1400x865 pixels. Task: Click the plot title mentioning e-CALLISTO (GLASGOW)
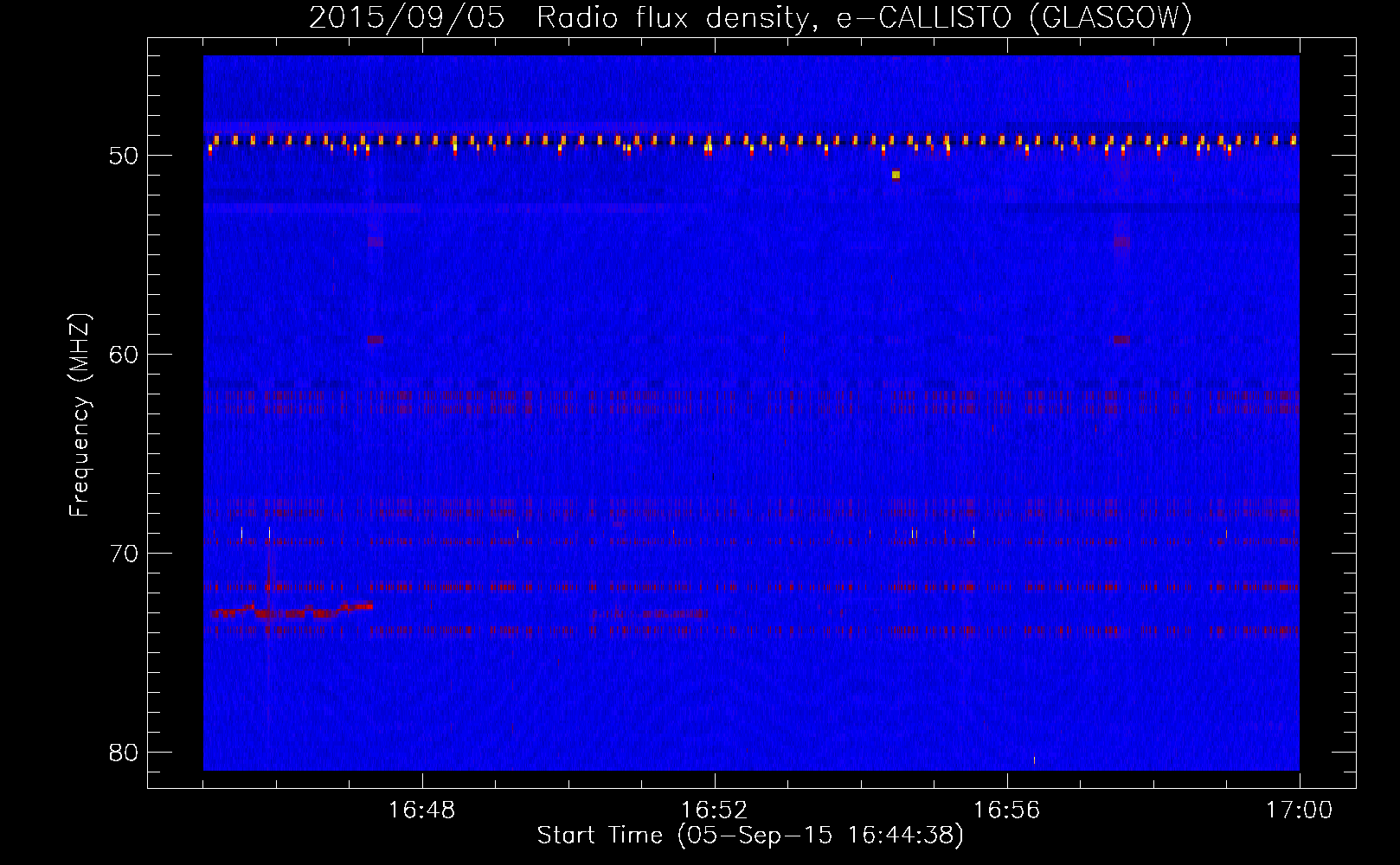pyautogui.click(x=750, y=17)
